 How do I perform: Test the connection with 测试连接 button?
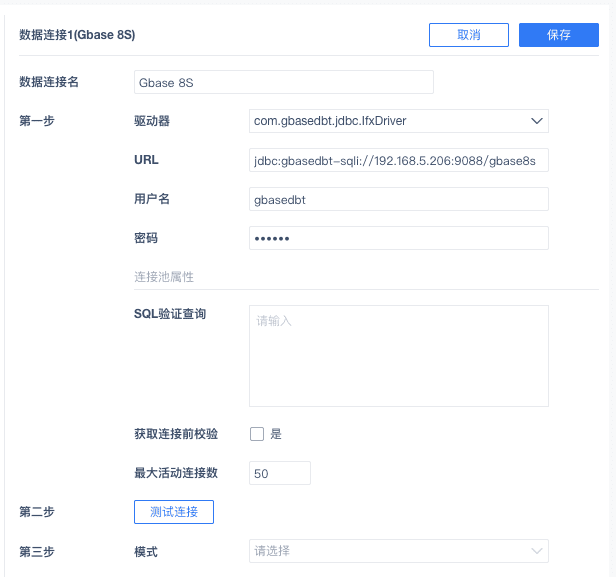click(174, 512)
